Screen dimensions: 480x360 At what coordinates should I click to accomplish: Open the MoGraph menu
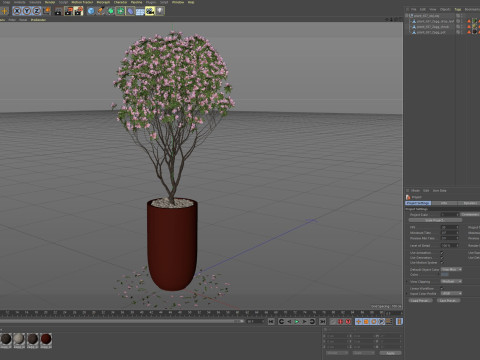coord(103,2)
